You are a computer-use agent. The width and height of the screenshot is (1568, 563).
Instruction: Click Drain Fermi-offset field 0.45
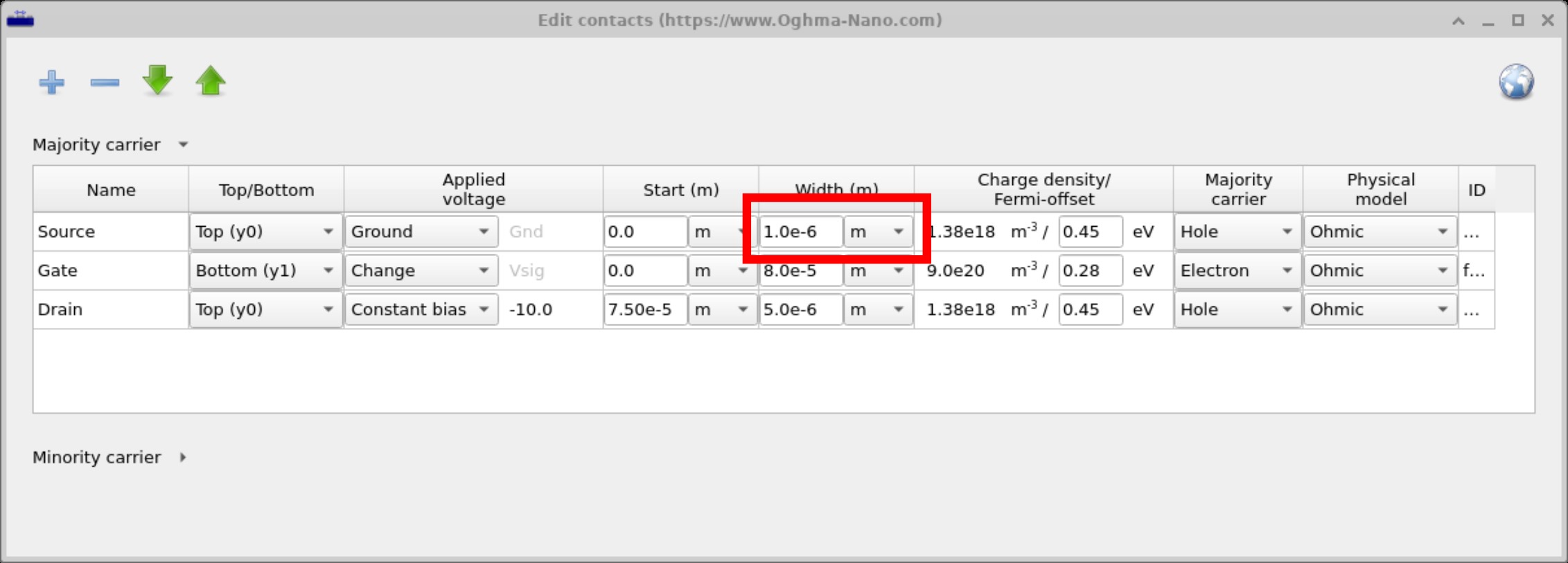point(1091,309)
